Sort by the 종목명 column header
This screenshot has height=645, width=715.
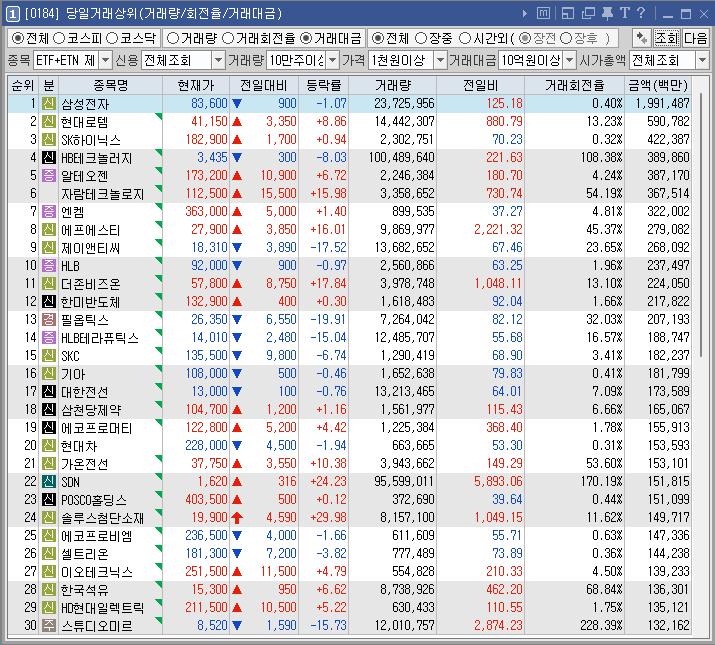(110, 85)
